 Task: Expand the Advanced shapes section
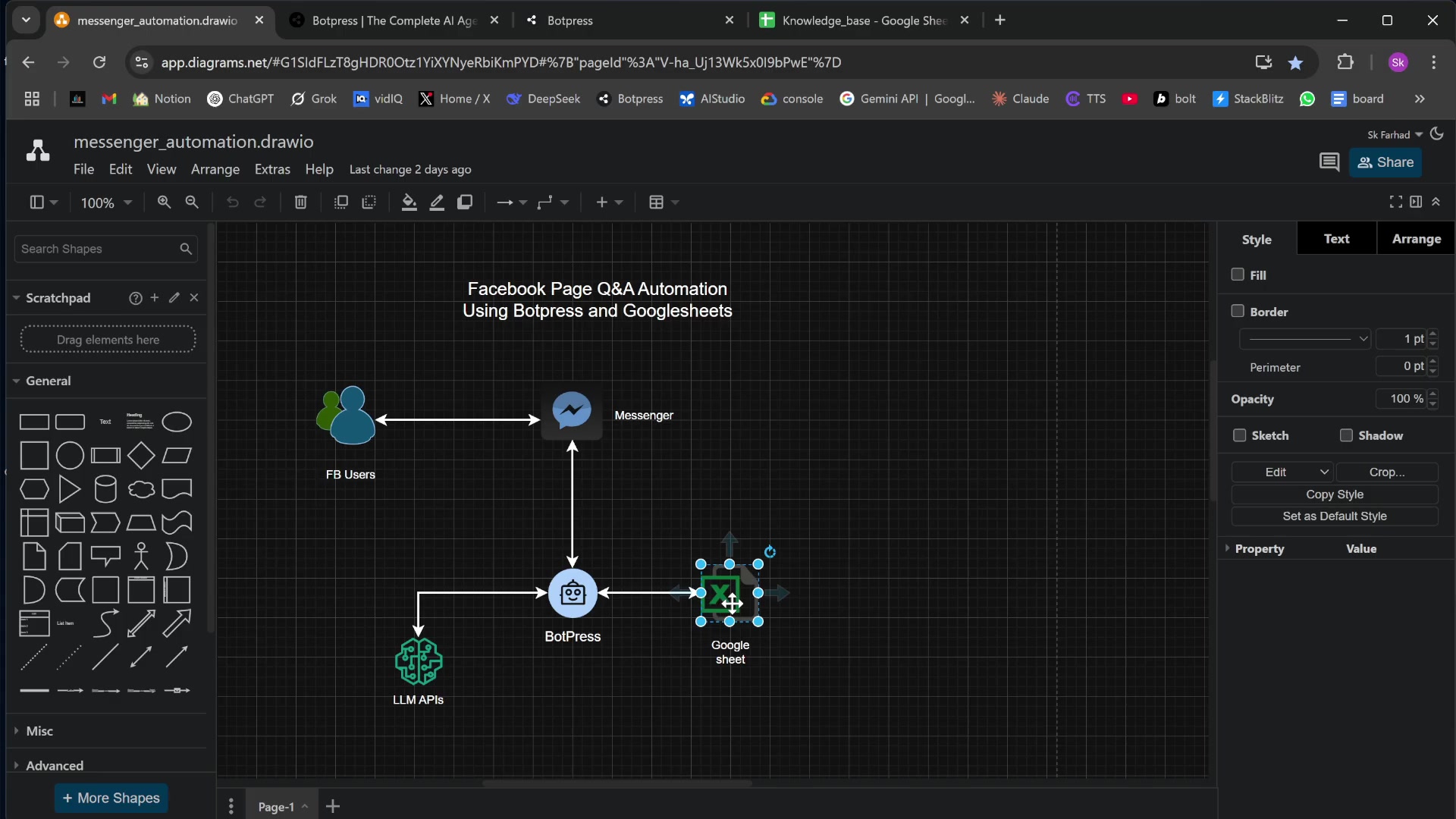coord(55,765)
